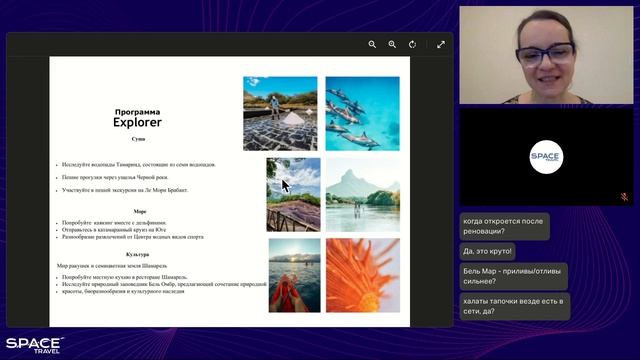This screenshot has width=640, height=360.
Task: Click the Культура section heading
Action: pos(138,254)
